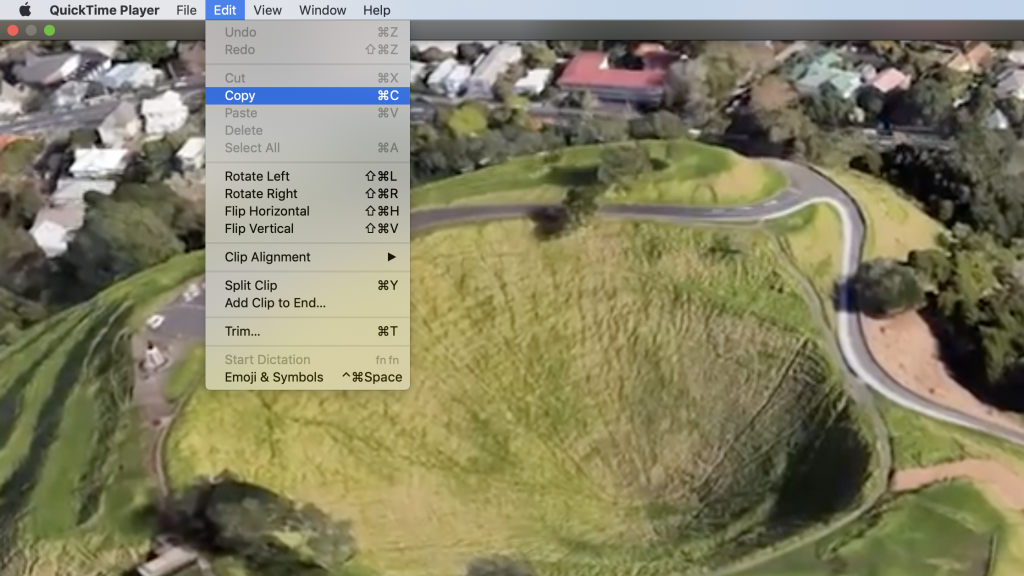The image size is (1024, 576).
Task: Close the open Edit menu
Action: (225, 10)
